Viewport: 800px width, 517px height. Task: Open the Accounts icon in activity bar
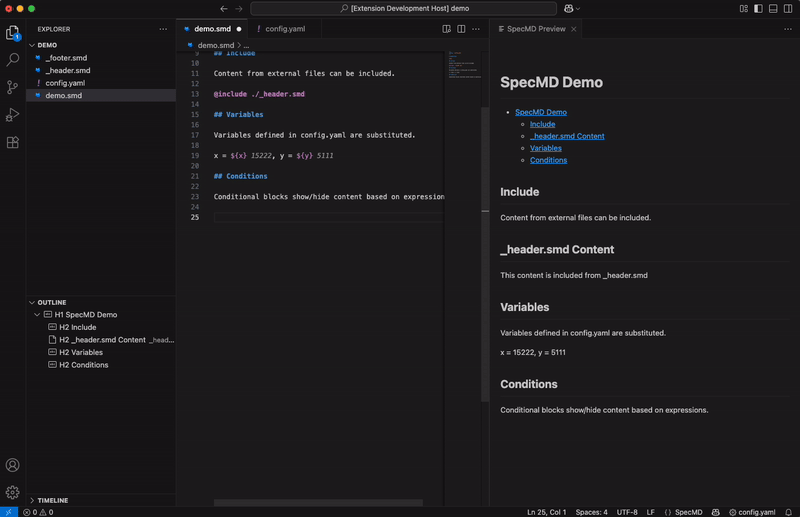click(13, 465)
